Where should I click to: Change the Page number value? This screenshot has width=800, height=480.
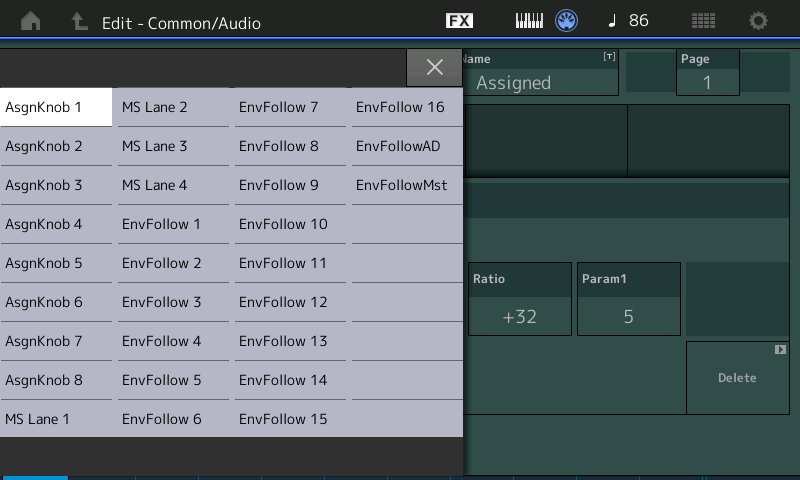707,82
